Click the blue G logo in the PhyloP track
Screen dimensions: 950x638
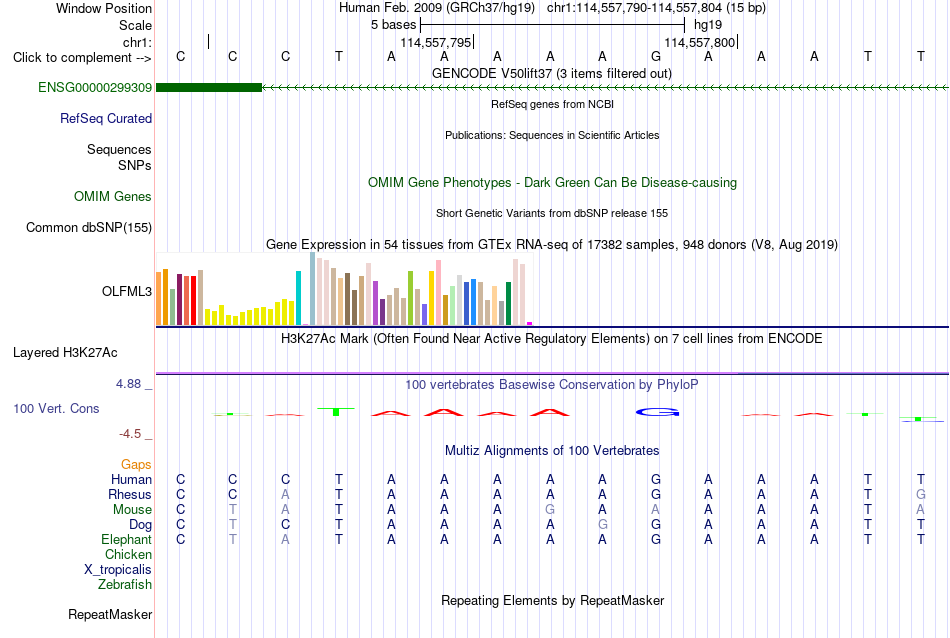click(657, 412)
